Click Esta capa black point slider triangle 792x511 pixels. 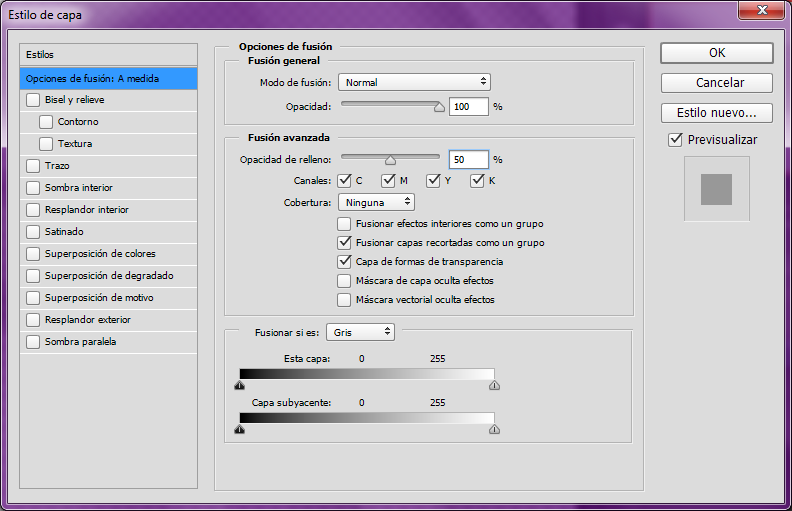click(239, 385)
